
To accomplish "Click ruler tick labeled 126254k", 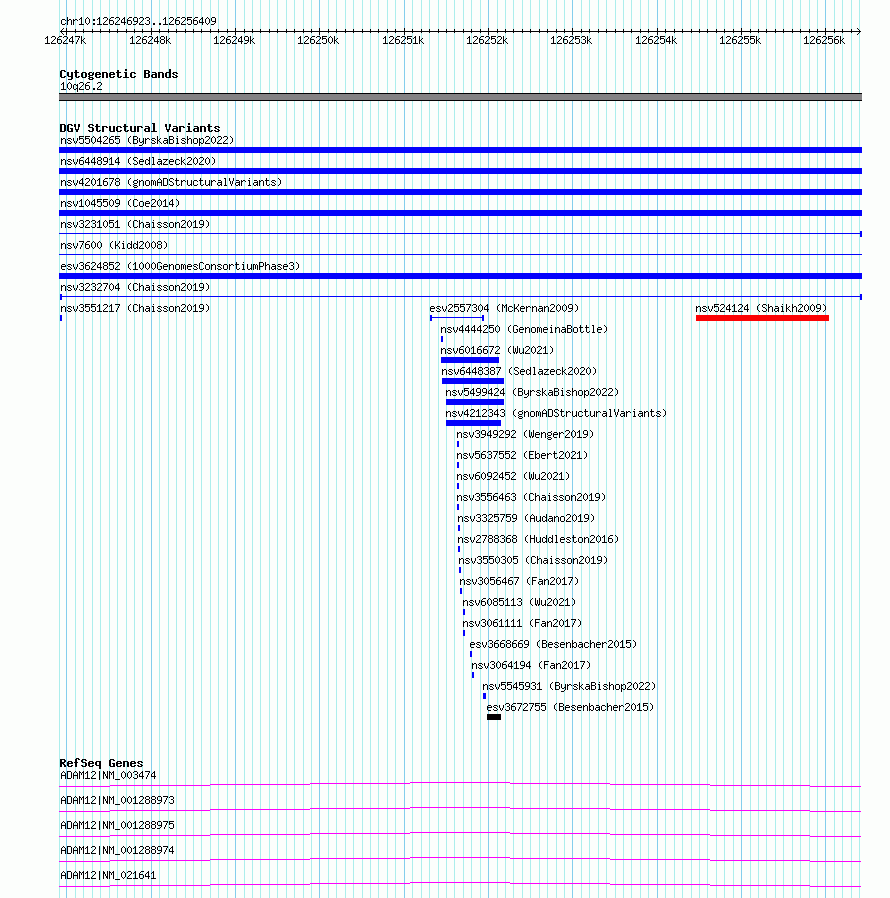I will (656, 40).
